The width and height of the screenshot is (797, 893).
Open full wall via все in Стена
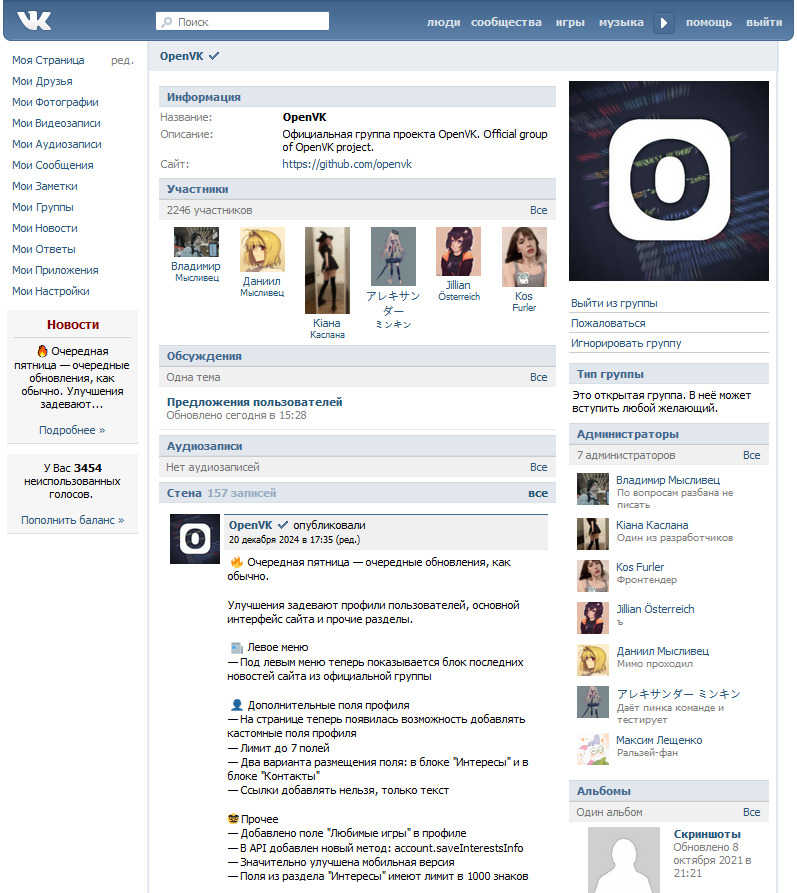coord(538,493)
